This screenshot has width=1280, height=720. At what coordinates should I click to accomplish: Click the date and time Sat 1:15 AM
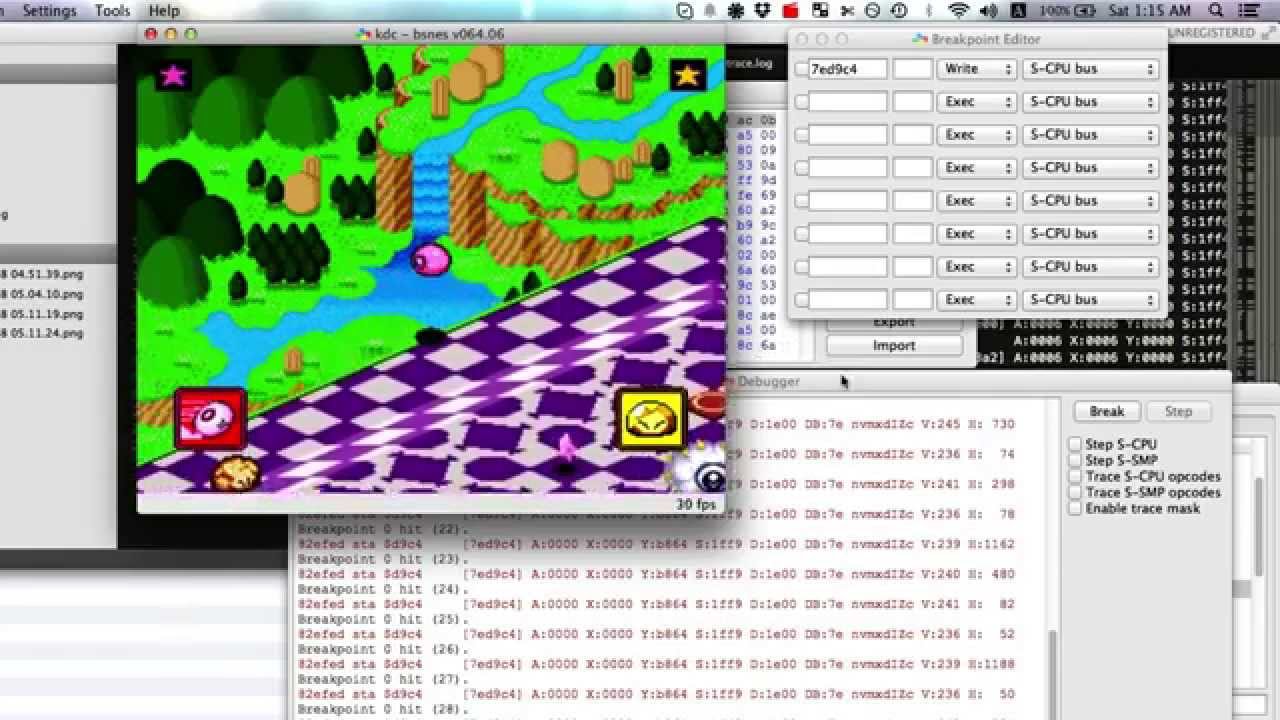coord(1150,11)
